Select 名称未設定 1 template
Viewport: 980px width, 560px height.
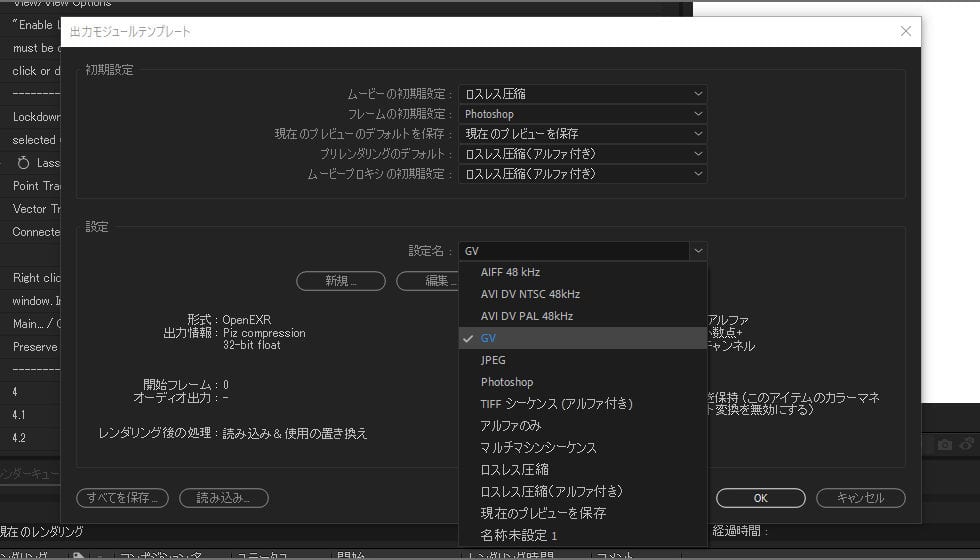[x=582, y=535]
